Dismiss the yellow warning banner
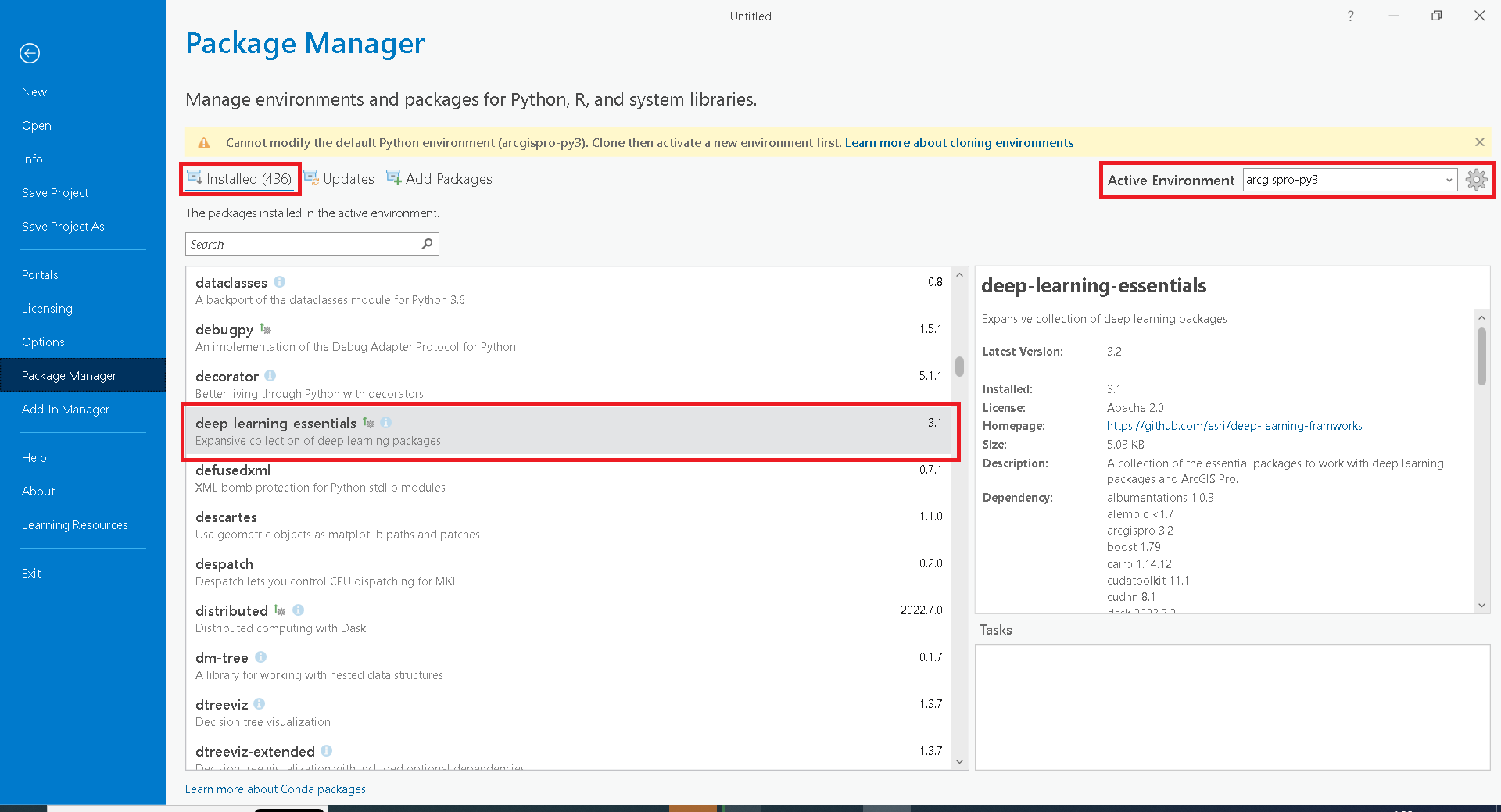1501x812 pixels. click(x=1479, y=142)
